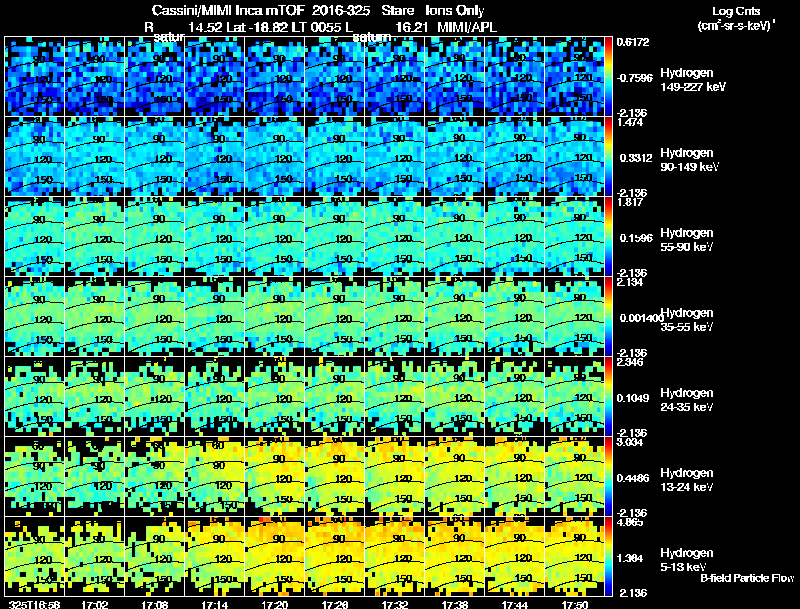Click the color scale bar for 5-13 keV
The image size is (800, 609).
click(608, 556)
